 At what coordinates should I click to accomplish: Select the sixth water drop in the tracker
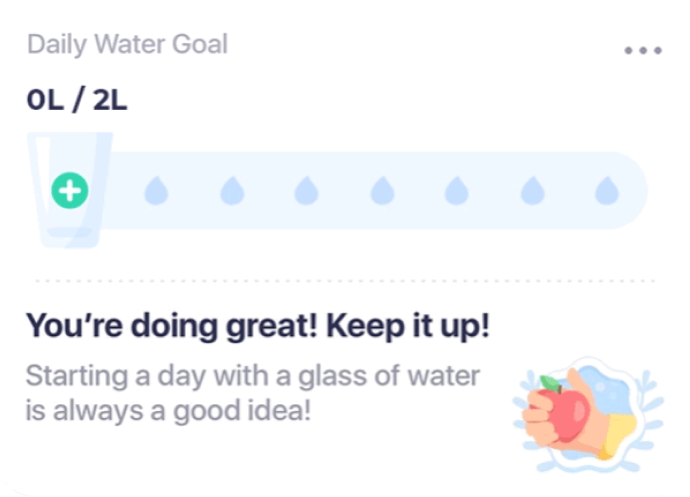pos(532,190)
